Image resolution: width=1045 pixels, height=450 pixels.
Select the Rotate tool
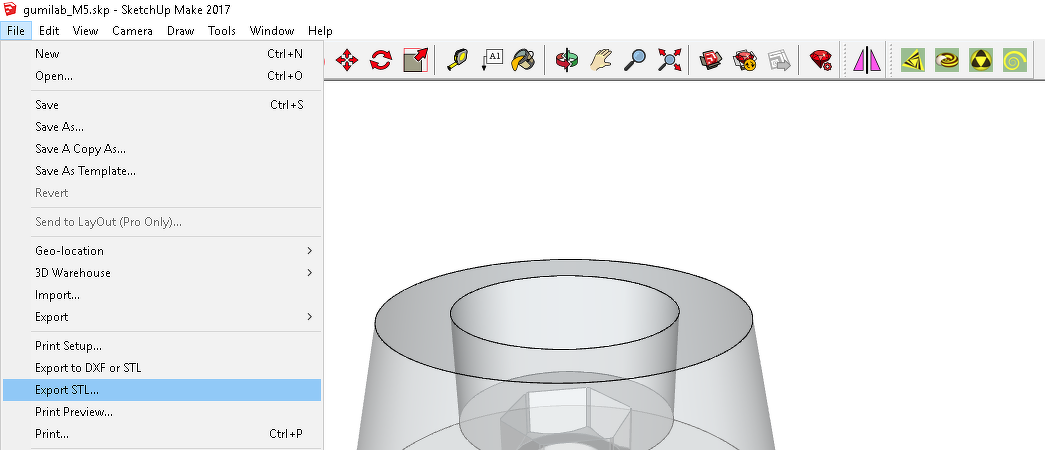(x=381, y=60)
